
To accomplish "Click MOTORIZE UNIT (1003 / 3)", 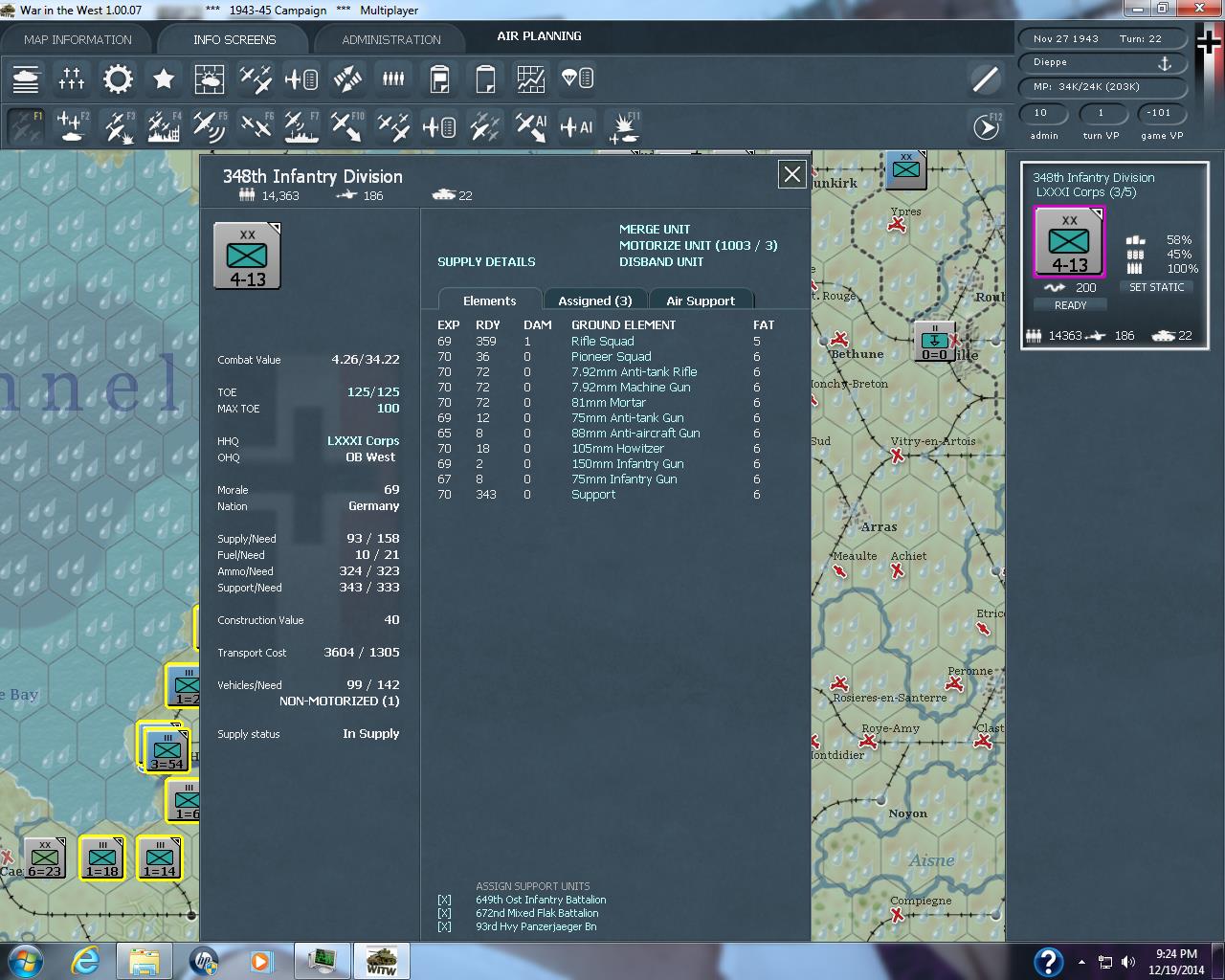I will point(699,246).
